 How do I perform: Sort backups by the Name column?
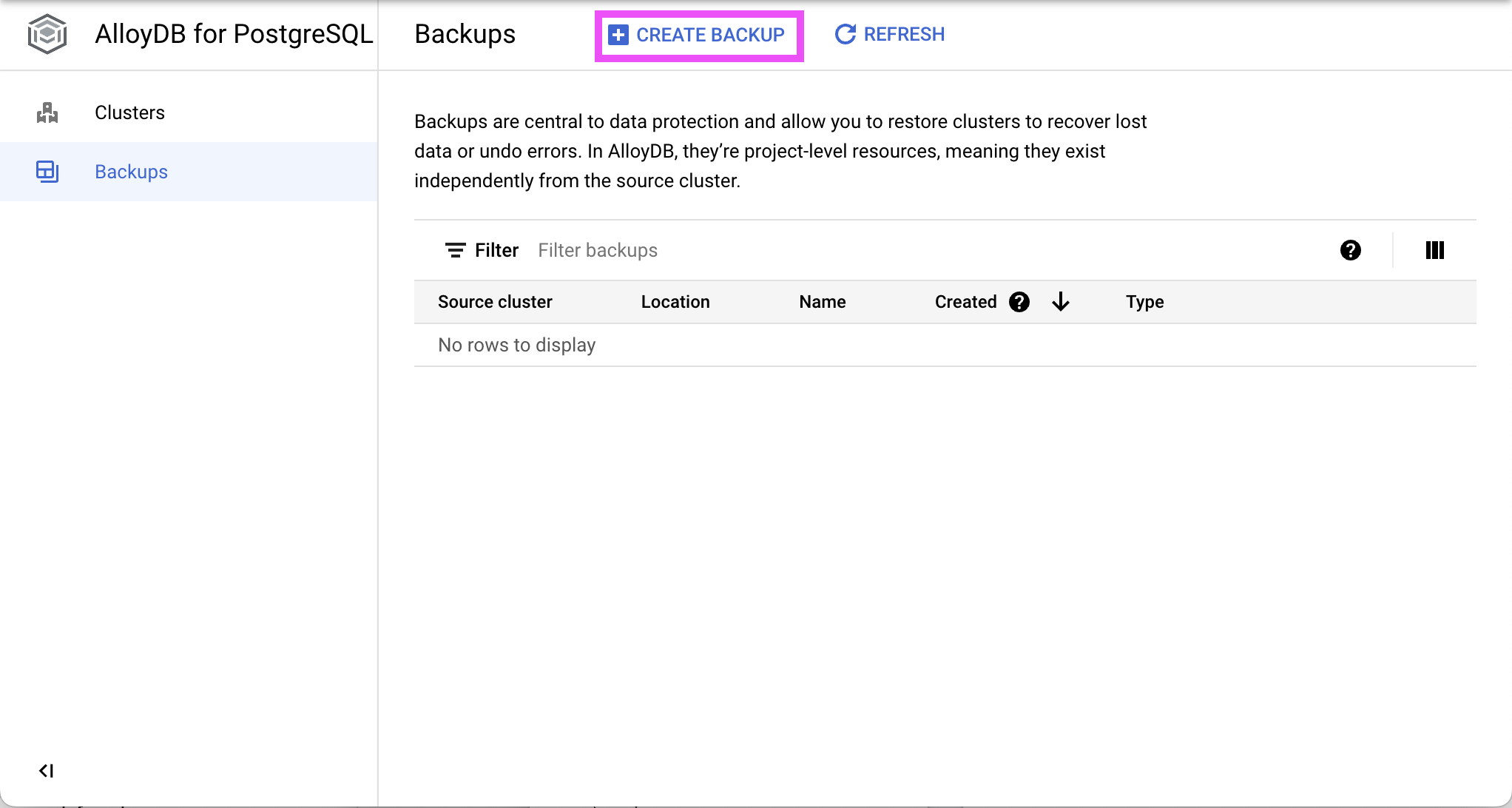pos(822,302)
